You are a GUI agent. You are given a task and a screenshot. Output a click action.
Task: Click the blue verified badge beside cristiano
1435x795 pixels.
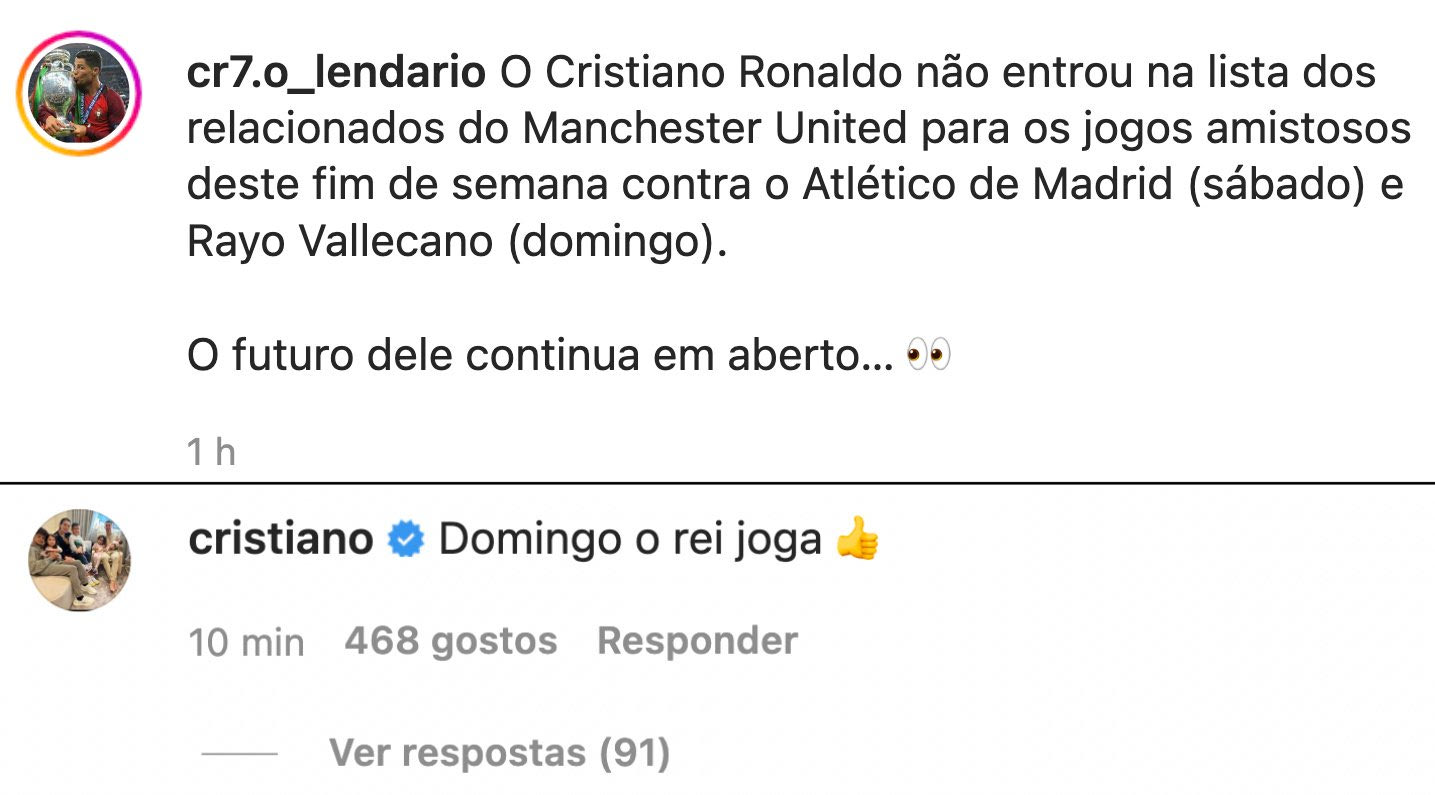click(405, 541)
